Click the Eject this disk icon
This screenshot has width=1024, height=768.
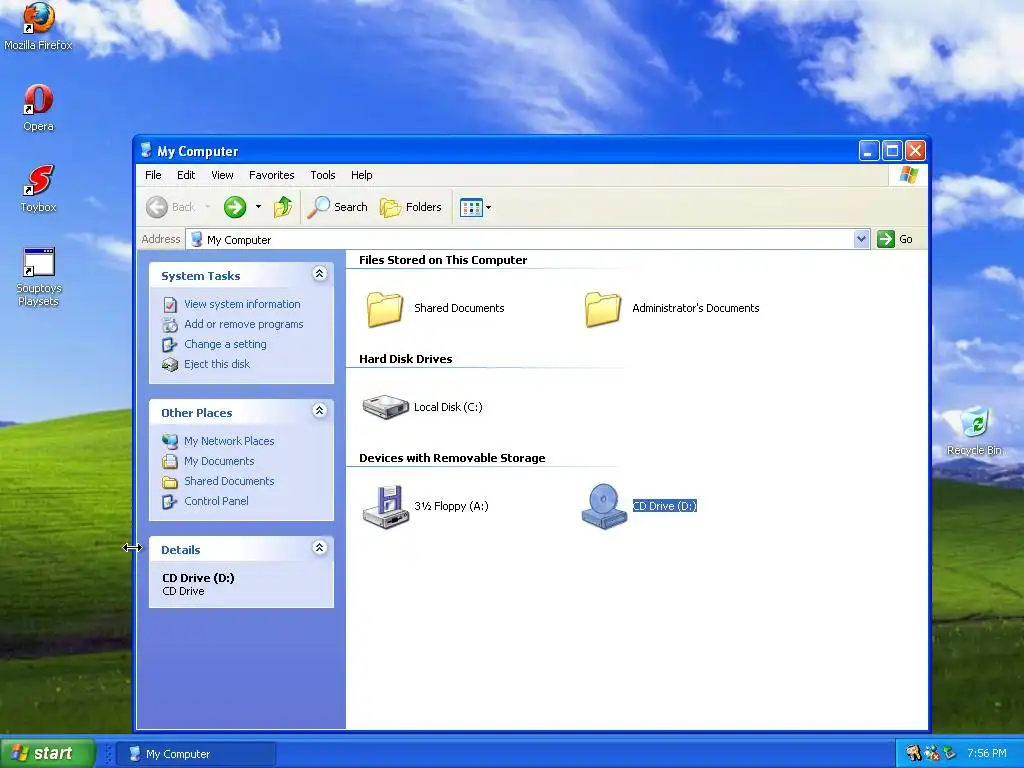170,364
